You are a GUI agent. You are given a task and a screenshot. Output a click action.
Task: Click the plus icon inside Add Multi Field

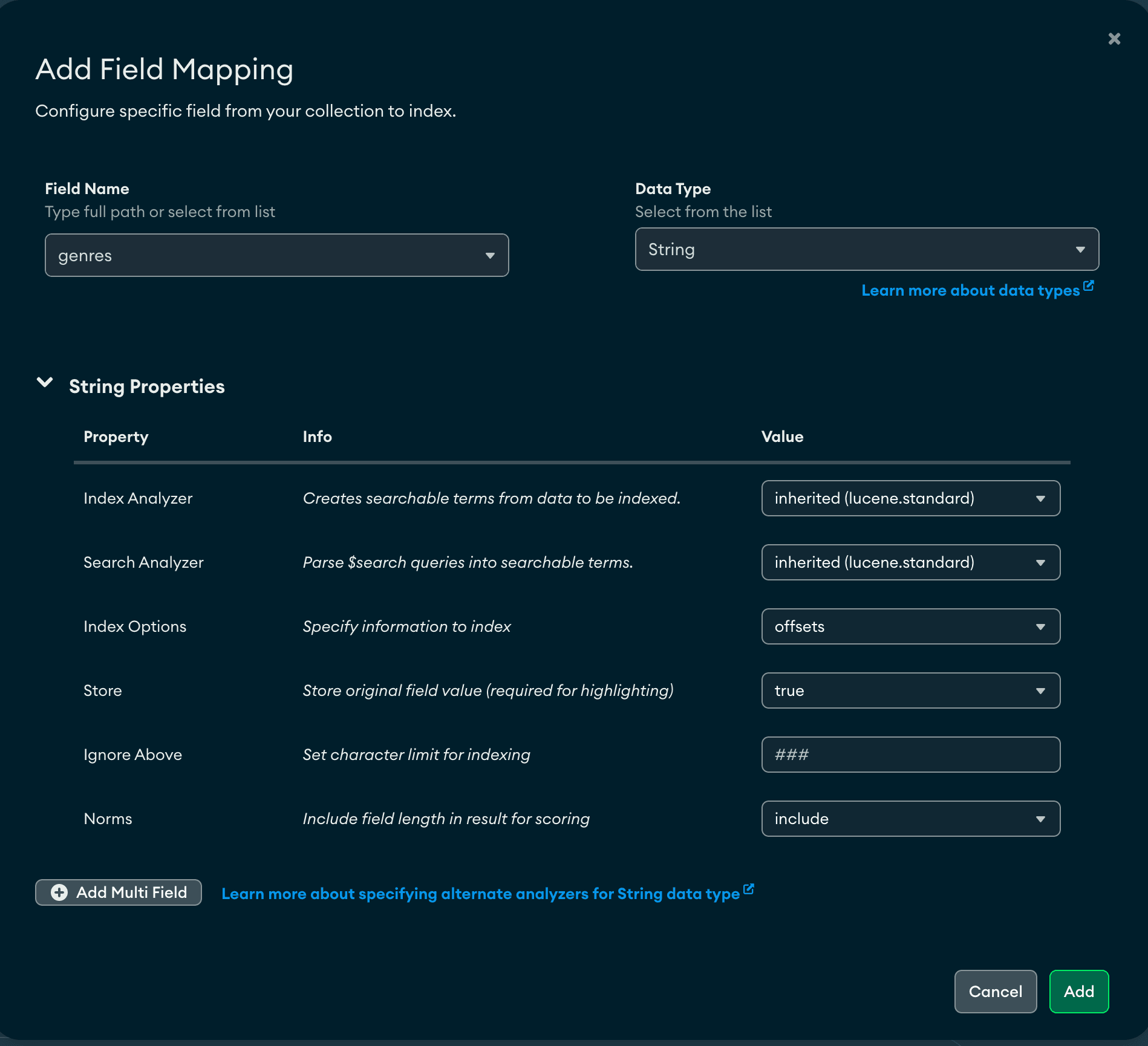pyautogui.click(x=59, y=892)
